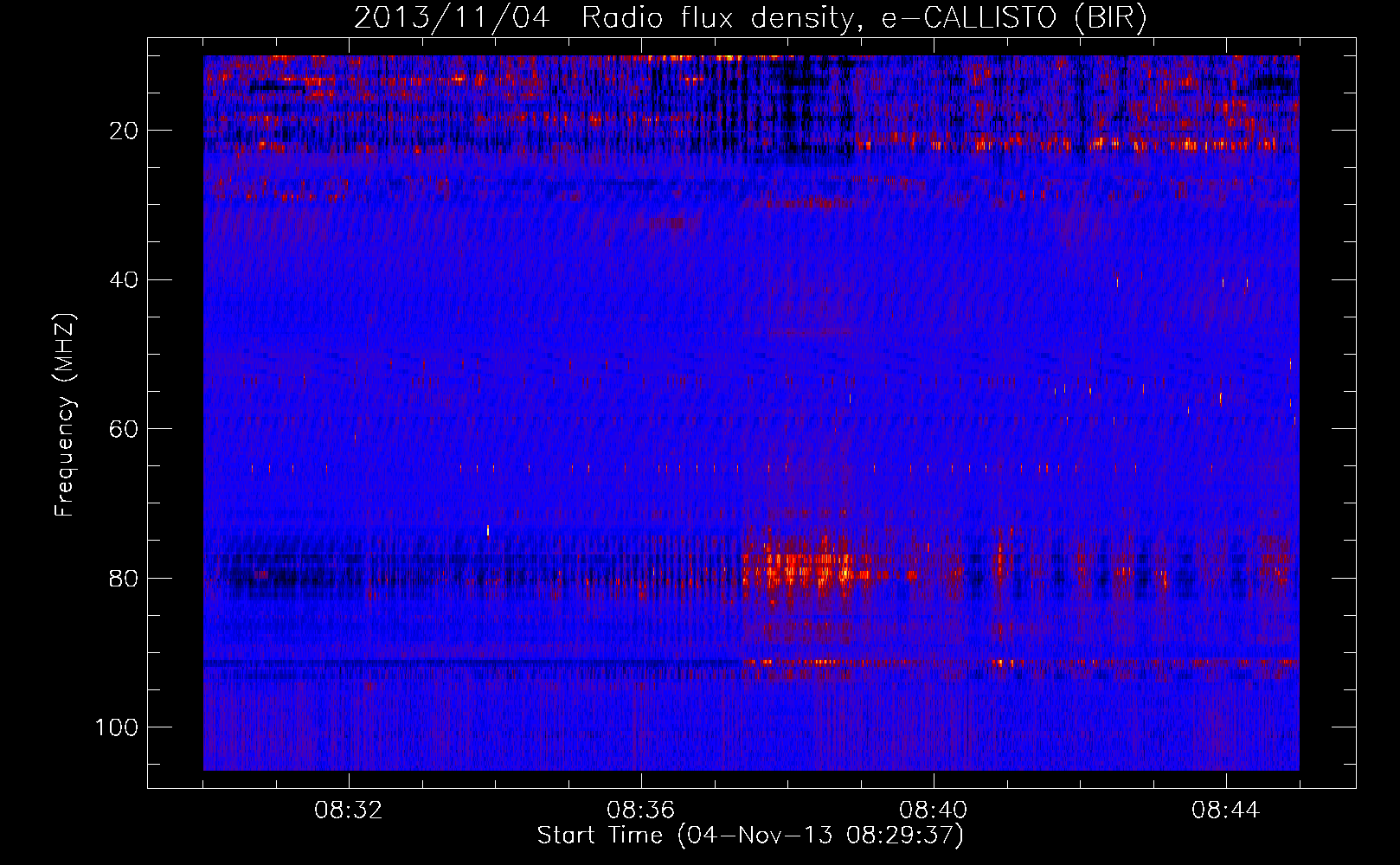Click the frequency tick label 40
The image size is (1400, 865).
pos(125,280)
